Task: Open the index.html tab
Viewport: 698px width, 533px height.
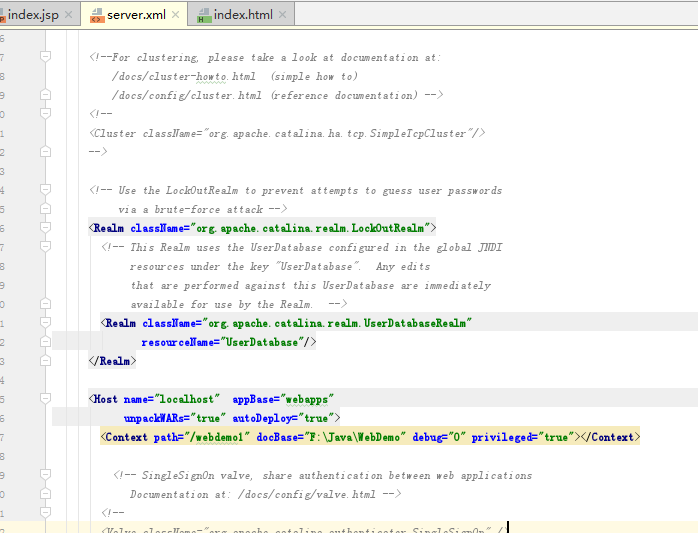Action: click(243, 15)
